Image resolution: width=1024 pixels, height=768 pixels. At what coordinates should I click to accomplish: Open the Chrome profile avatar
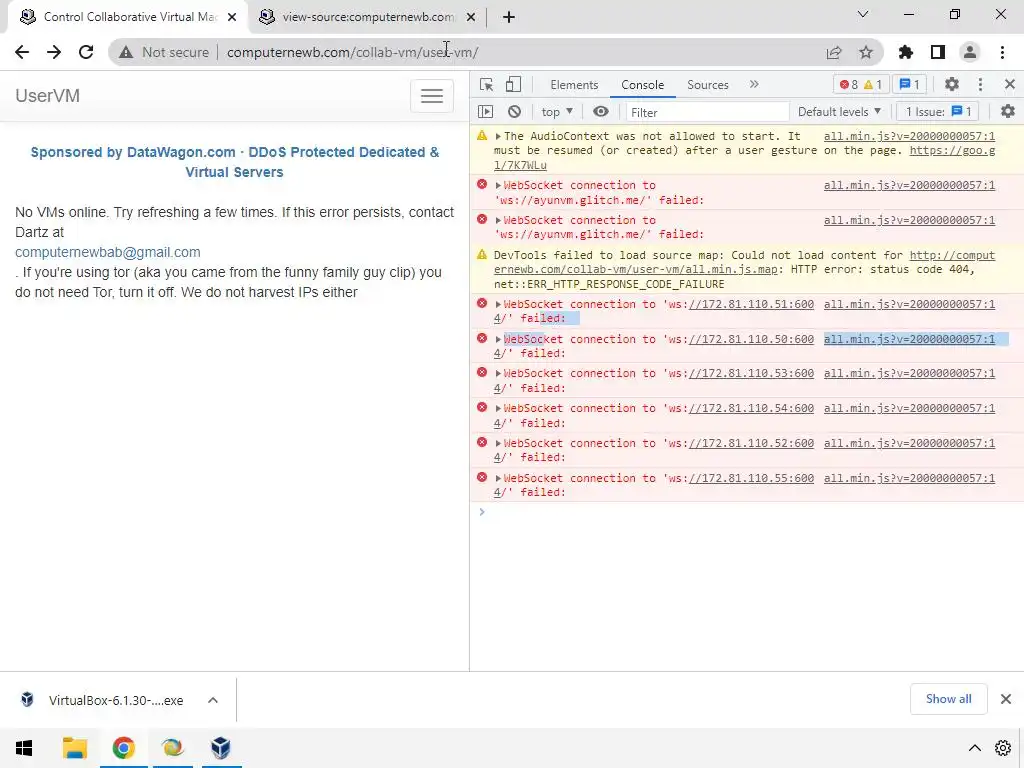[970, 52]
